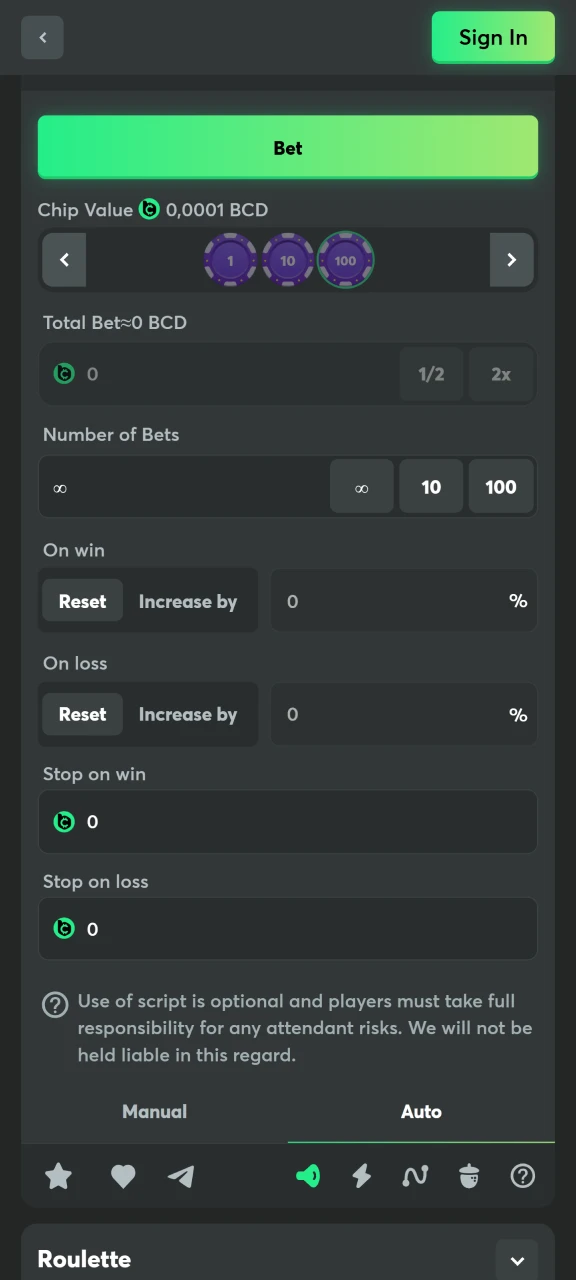This screenshot has height=1280, width=576.
Task: Open the acorn seed settings icon
Action: 469,1176
